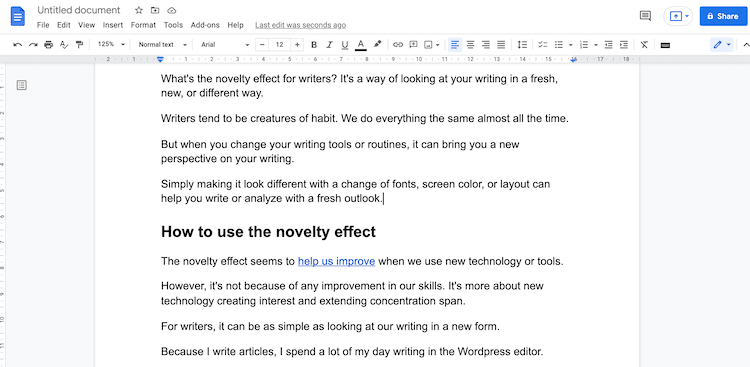Click the increase indent icon
Screen dimensions: 750x367
624,44
